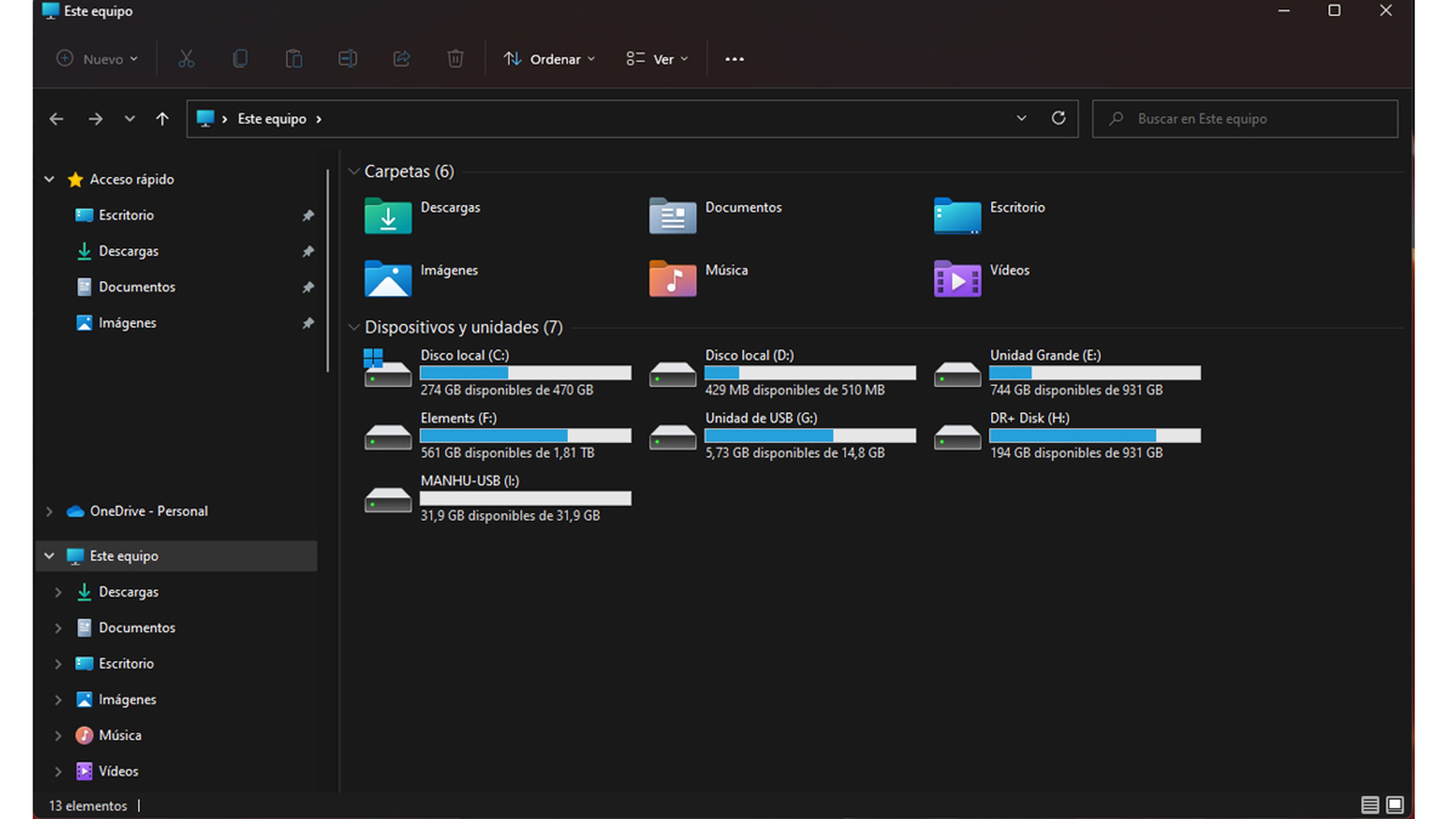Switch to details view in status bar
The width and height of the screenshot is (1456, 819).
pyautogui.click(x=1370, y=804)
